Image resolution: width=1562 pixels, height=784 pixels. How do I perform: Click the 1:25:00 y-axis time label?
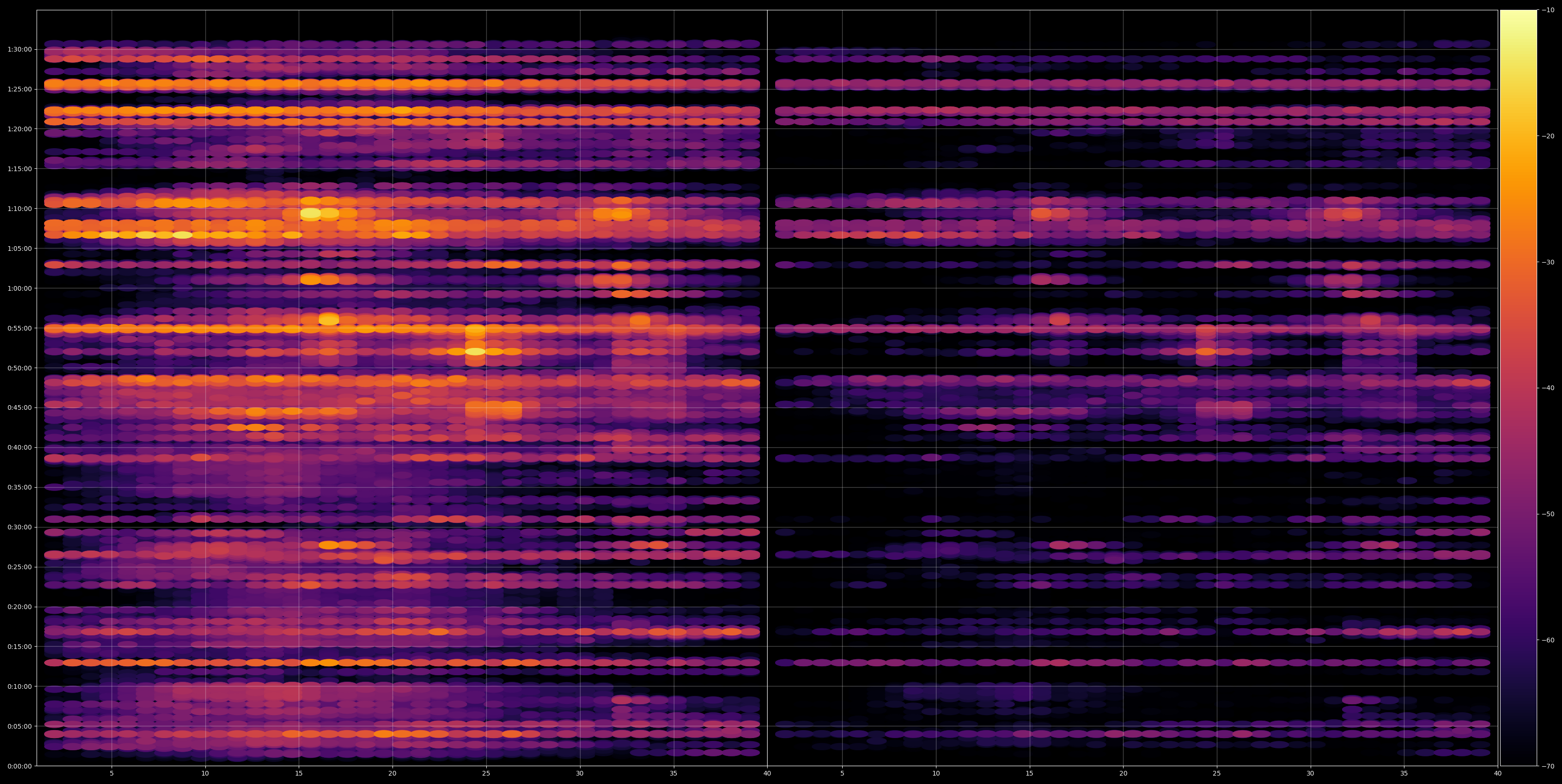[19, 89]
